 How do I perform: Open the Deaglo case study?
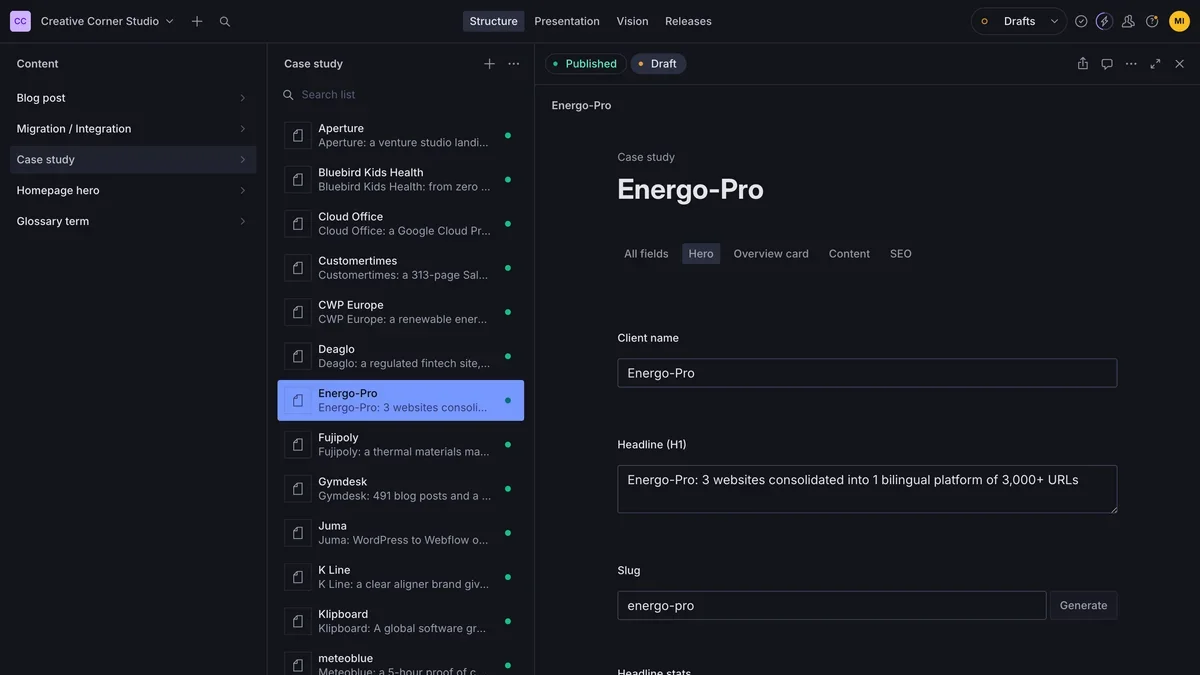(401, 356)
